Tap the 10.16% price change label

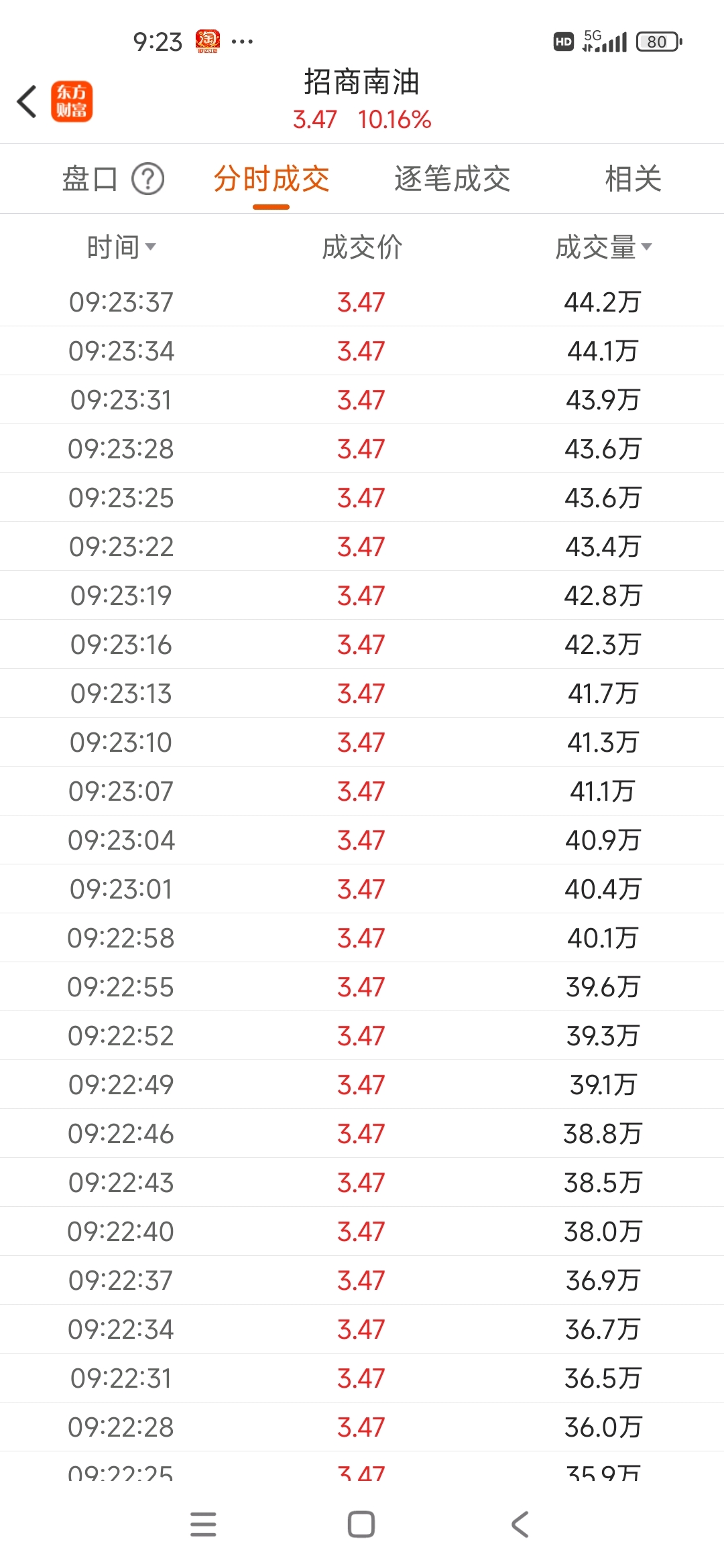click(x=394, y=120)
